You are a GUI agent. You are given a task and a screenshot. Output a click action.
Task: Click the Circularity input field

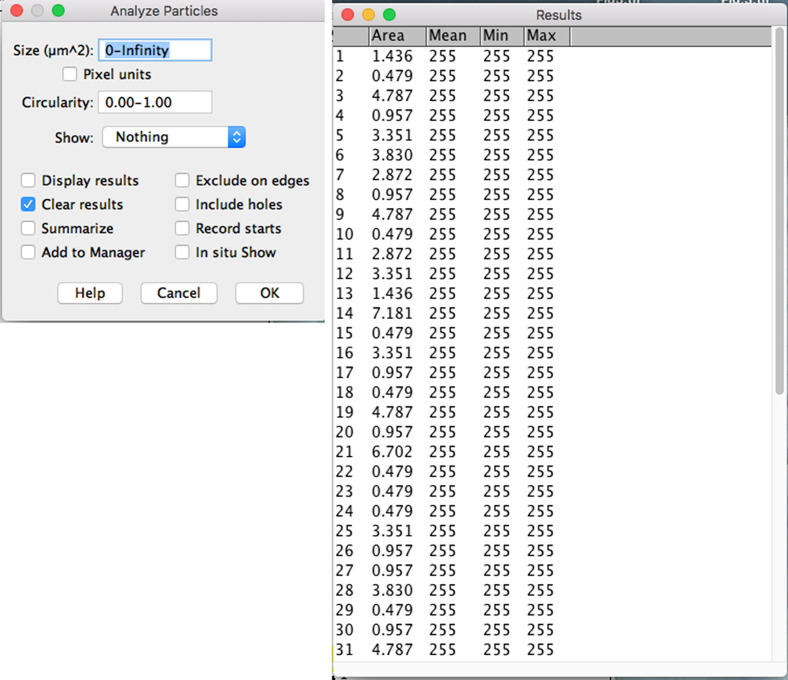tap(154, 102)
